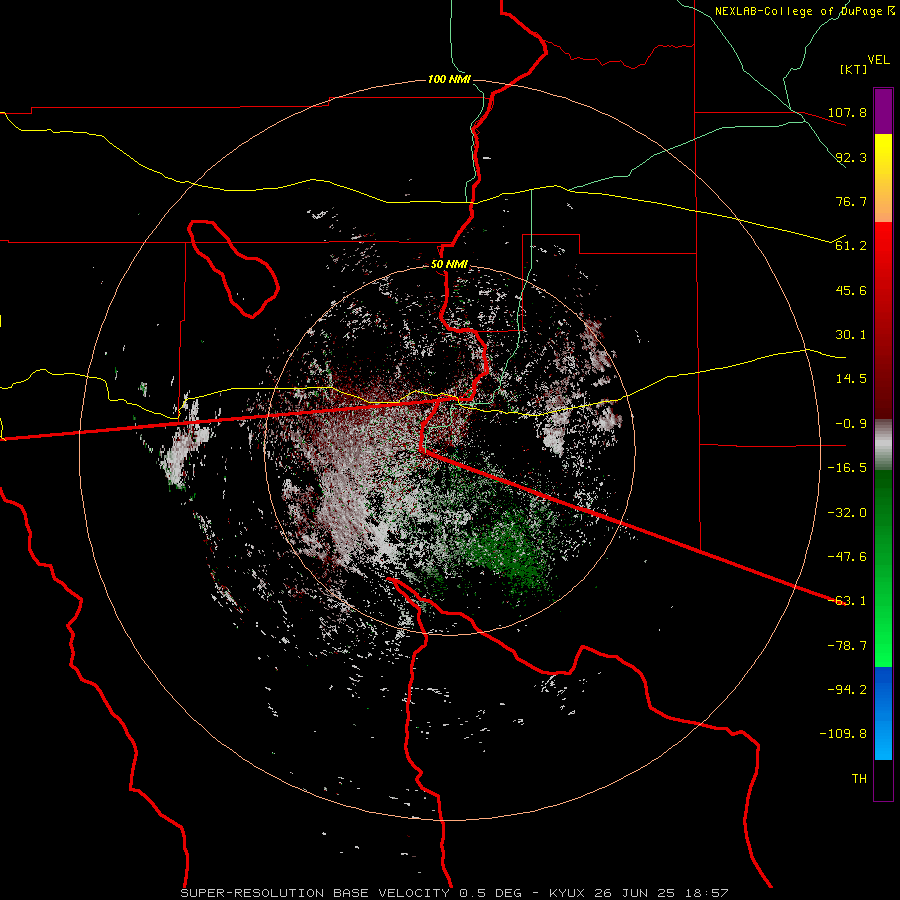Select the VEL legend title
This screenshot has width=900, height=900.
(879, 59)
